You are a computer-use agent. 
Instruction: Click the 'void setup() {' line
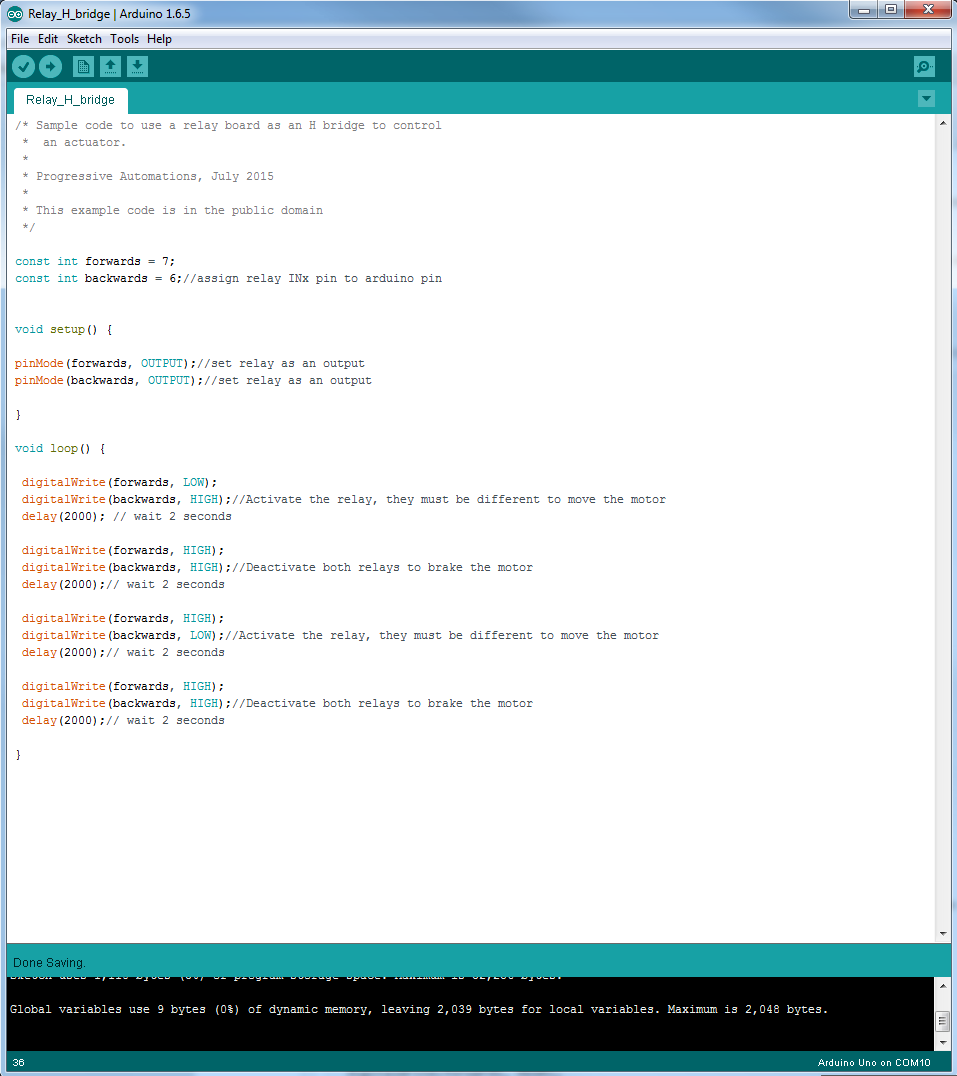(x=64, y=329)
